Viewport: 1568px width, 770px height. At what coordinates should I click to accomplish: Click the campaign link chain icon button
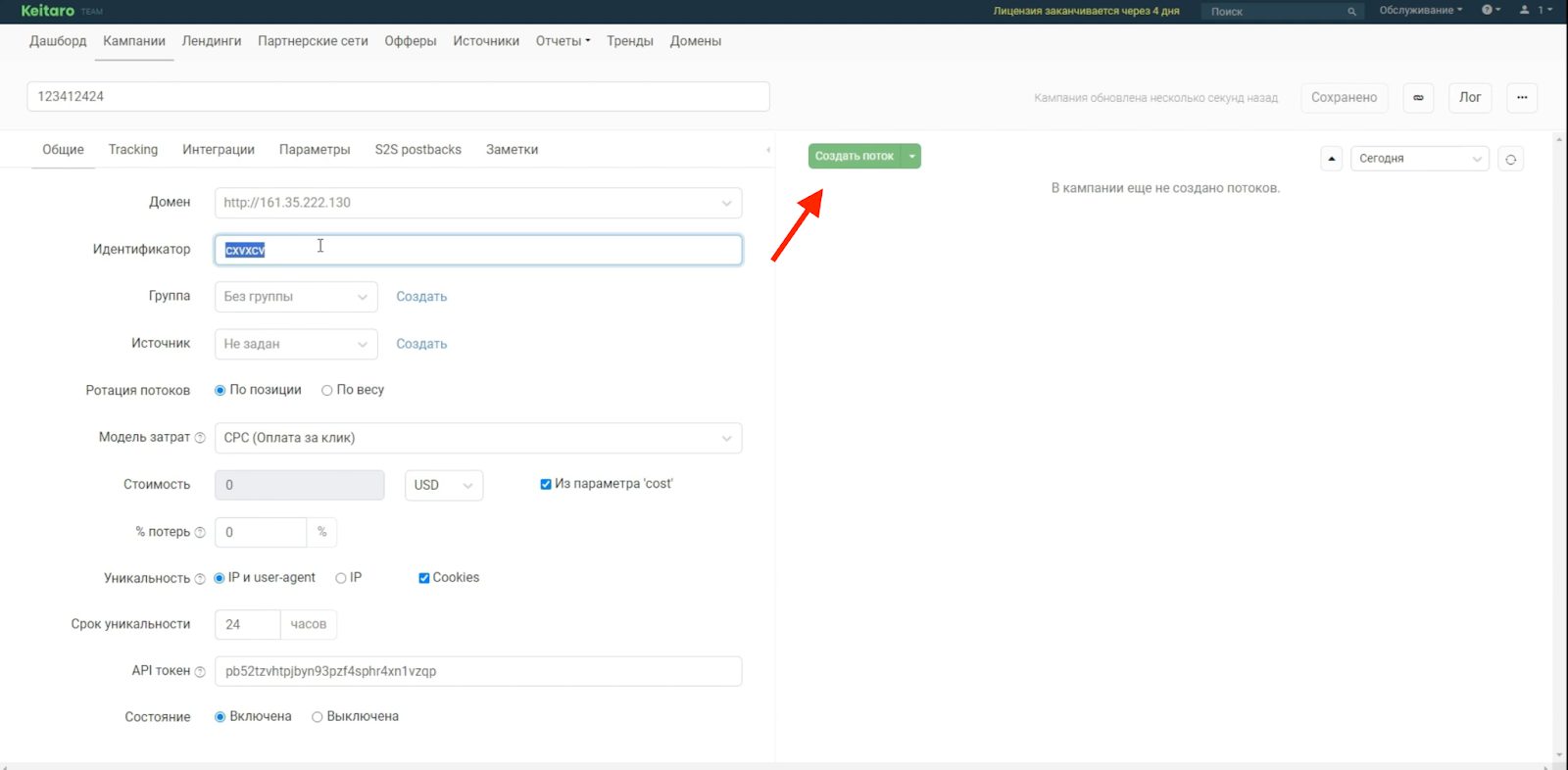[x=1418, y=98]
